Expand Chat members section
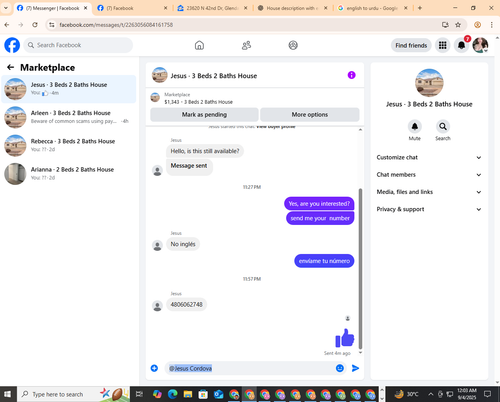Image resolution: width=500 pixels, height=402 pixels. (x=429, y=175)
